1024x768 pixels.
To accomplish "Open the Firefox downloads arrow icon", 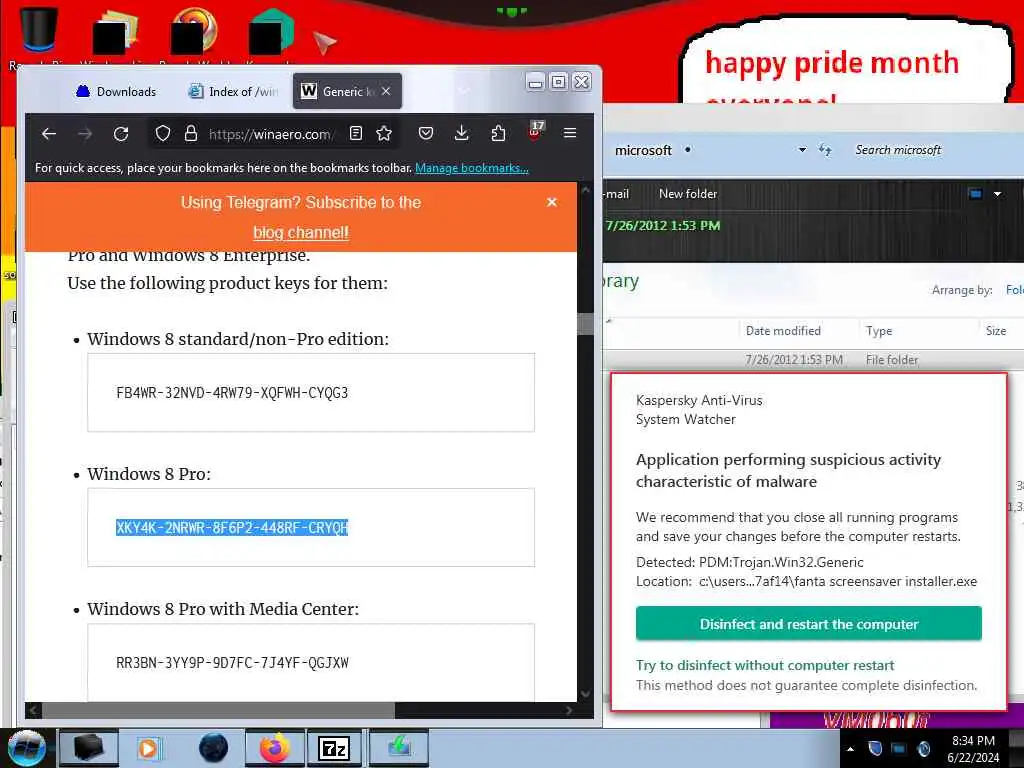I will coord(462,133).
